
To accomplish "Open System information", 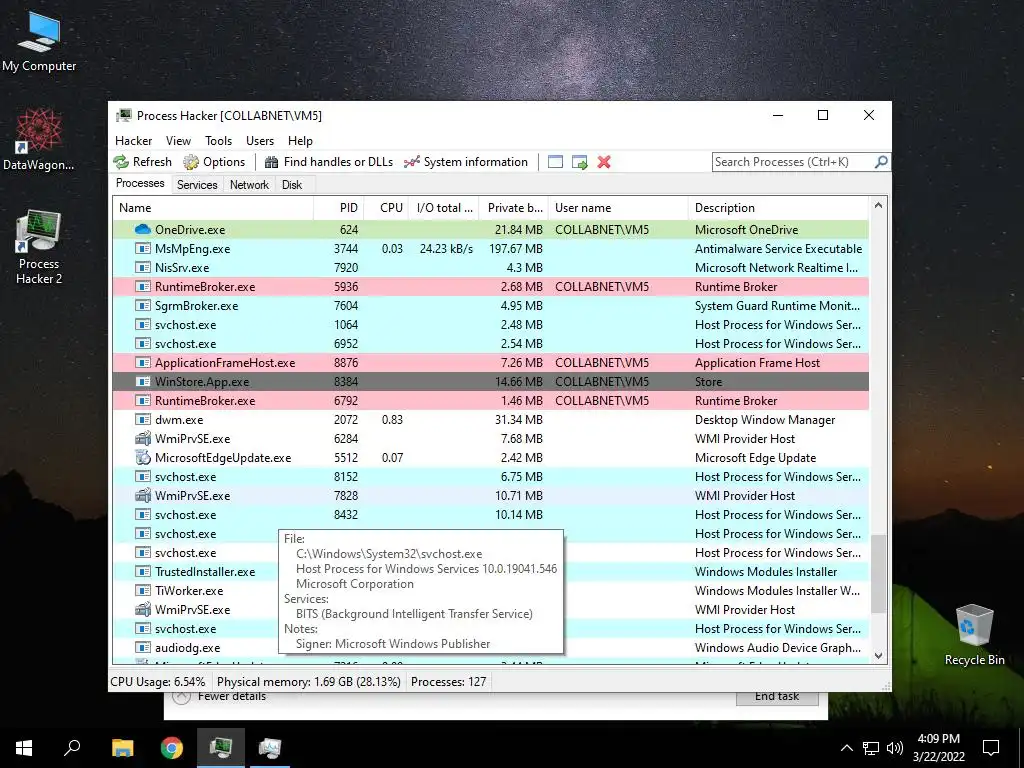I will tap(466, 162).
